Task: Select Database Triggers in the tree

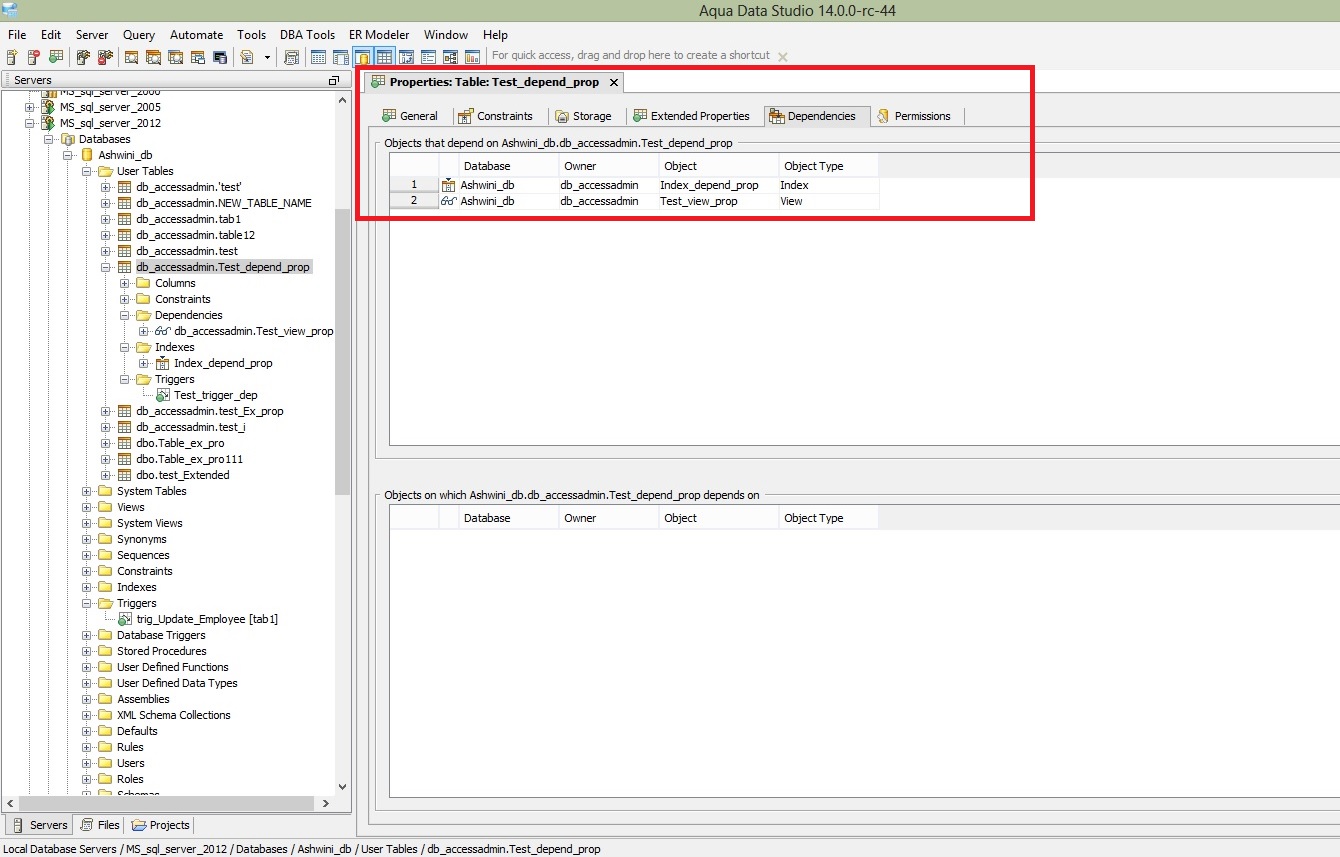Action: pos(161,635)
